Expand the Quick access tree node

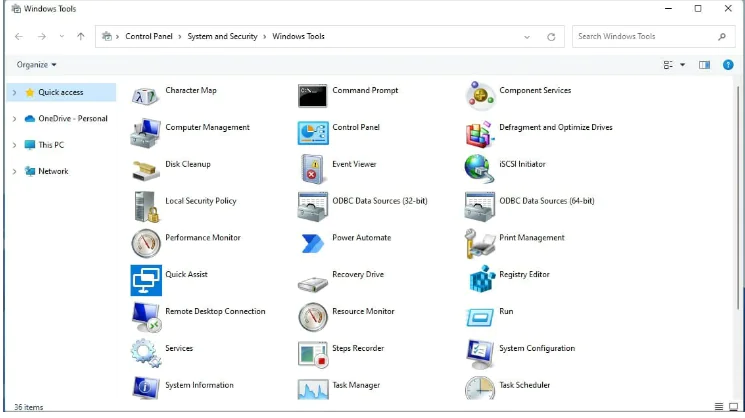[14, 93]
